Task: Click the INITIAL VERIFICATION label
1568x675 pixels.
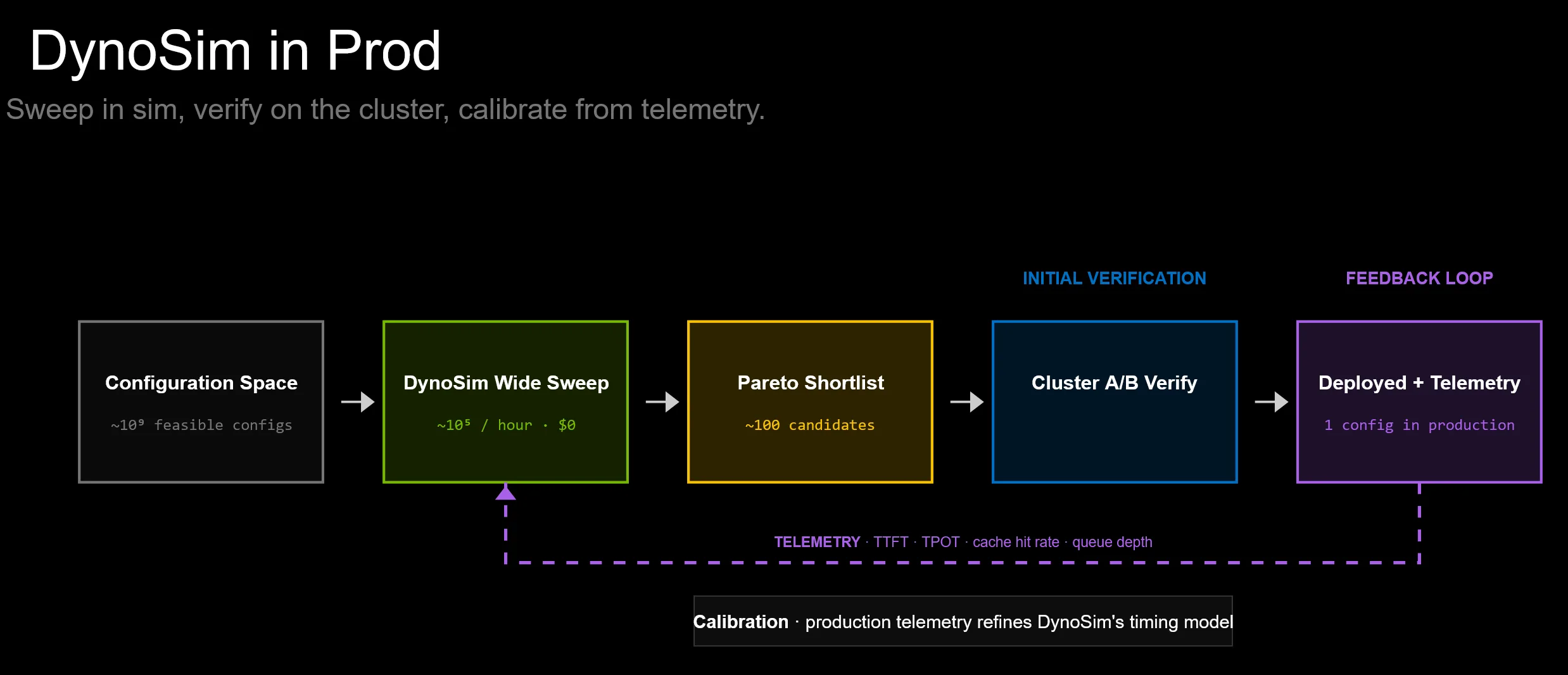Action: [x=1115, y=278]
